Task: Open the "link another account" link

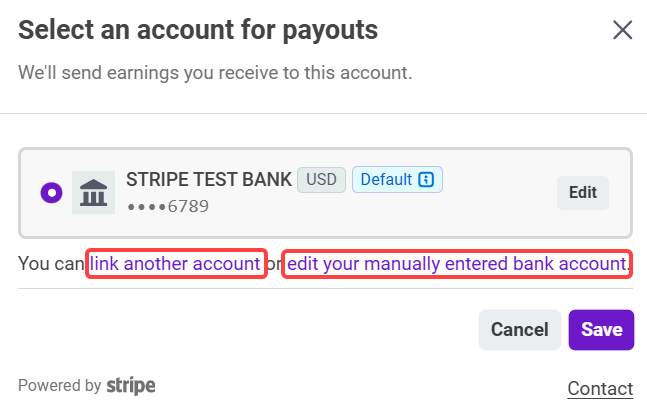Action: pos(176,264)
